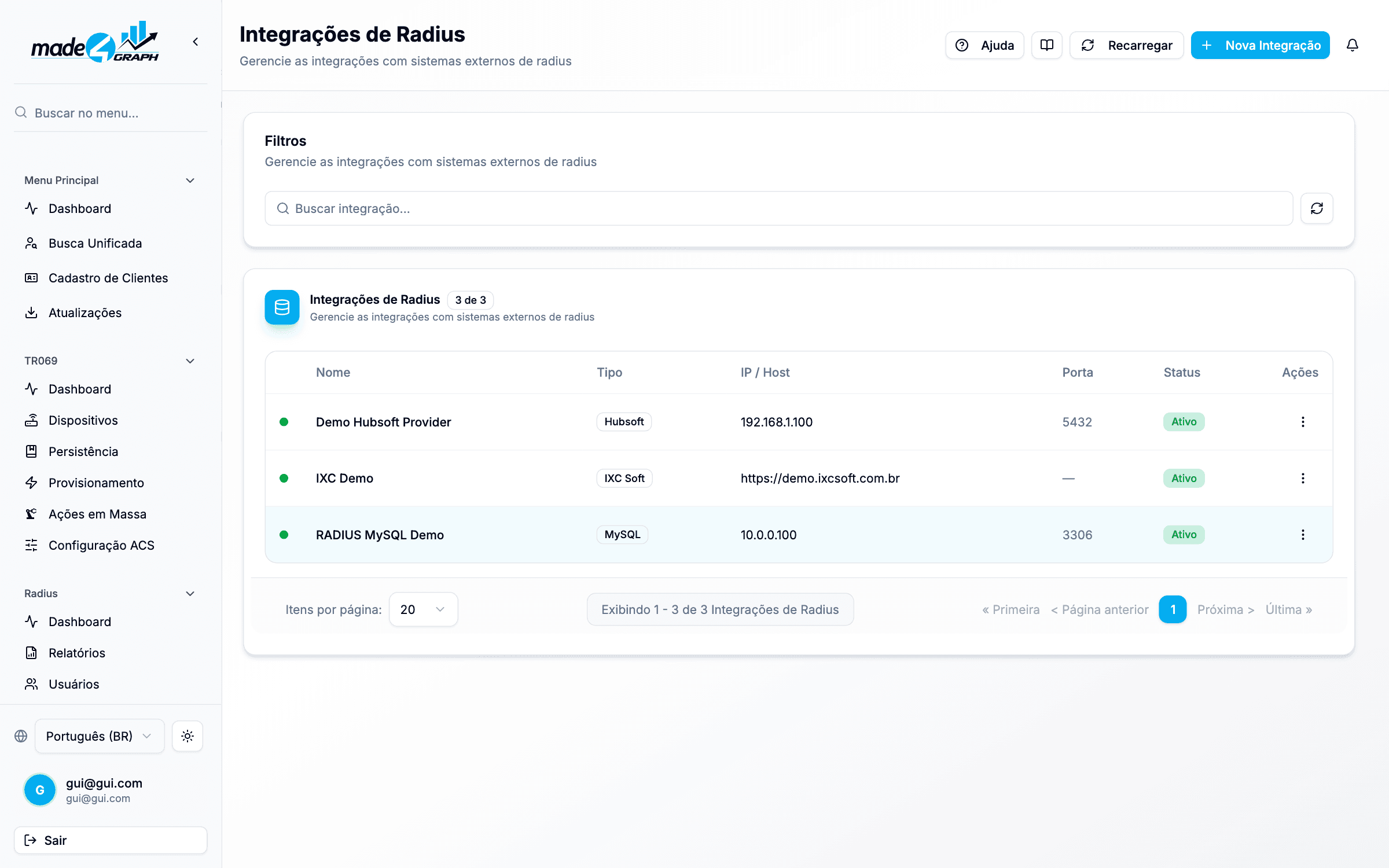Viewport: 1389px width, 868px height.
Task: Focus the Buscar integração search field
Action: [x=778, y=208]
